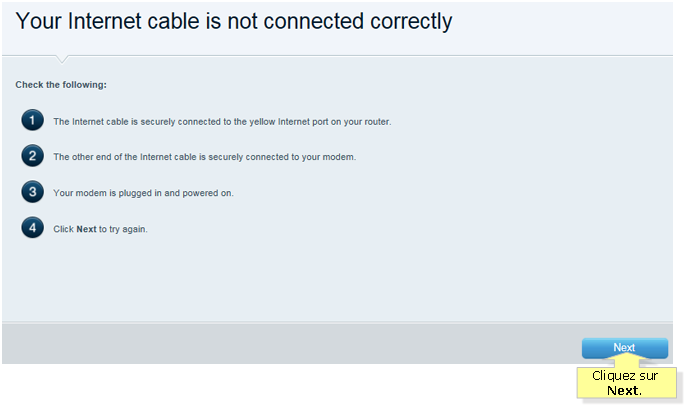Image resolution: width=688 pixels, height=410 pixels.
Task: Click the blue Next button
Action: (624, 348)
